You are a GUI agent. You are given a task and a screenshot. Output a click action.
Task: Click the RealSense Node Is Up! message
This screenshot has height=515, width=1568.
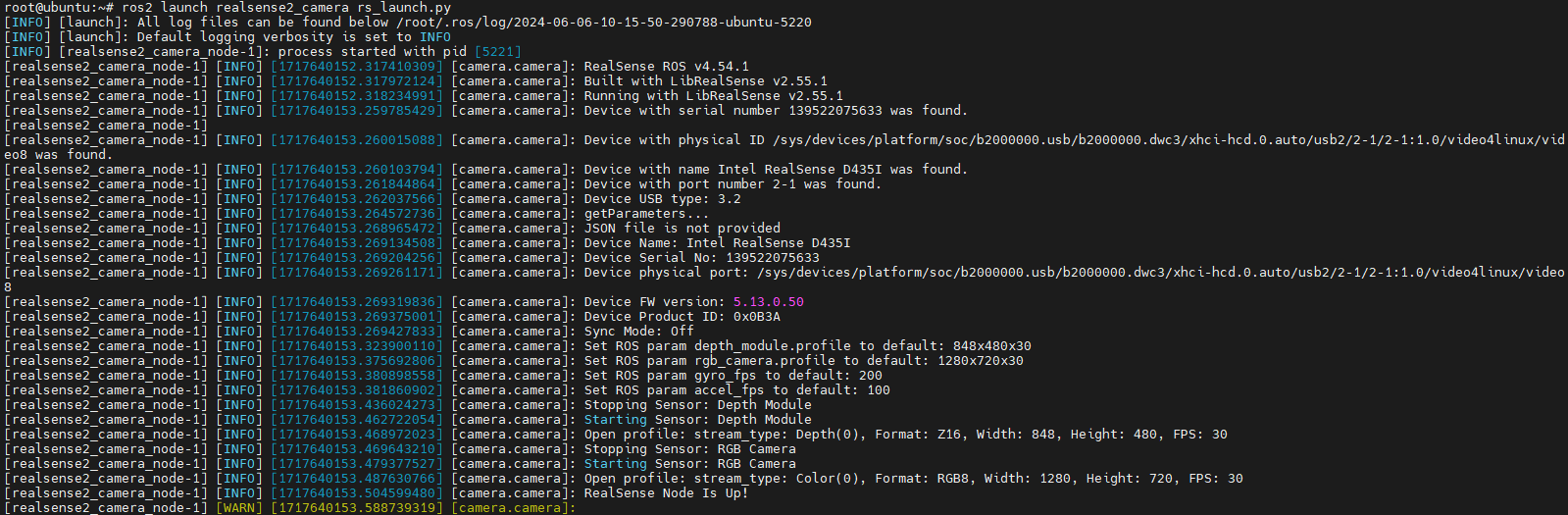pos(666,492)
